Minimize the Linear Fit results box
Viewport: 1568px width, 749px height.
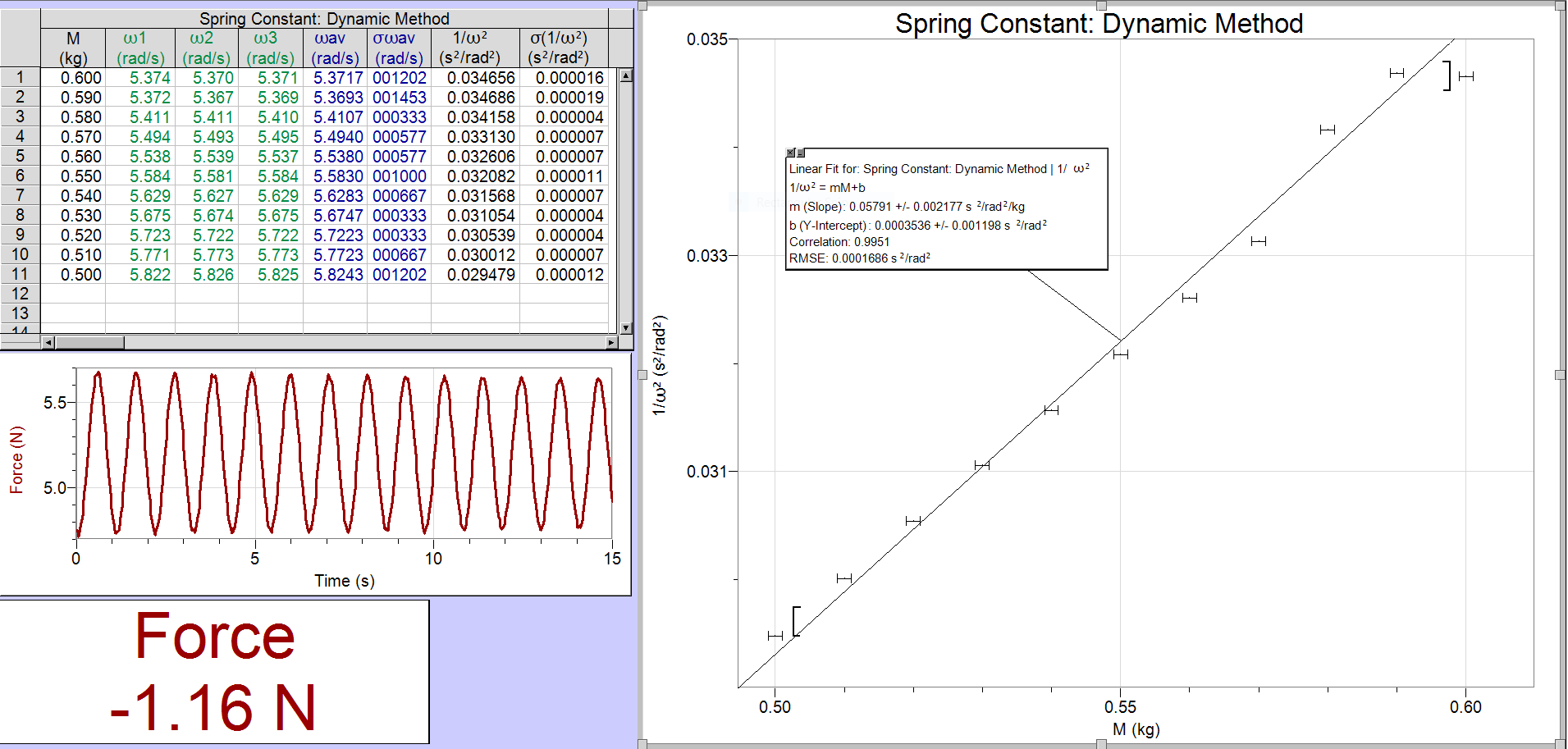800,153
